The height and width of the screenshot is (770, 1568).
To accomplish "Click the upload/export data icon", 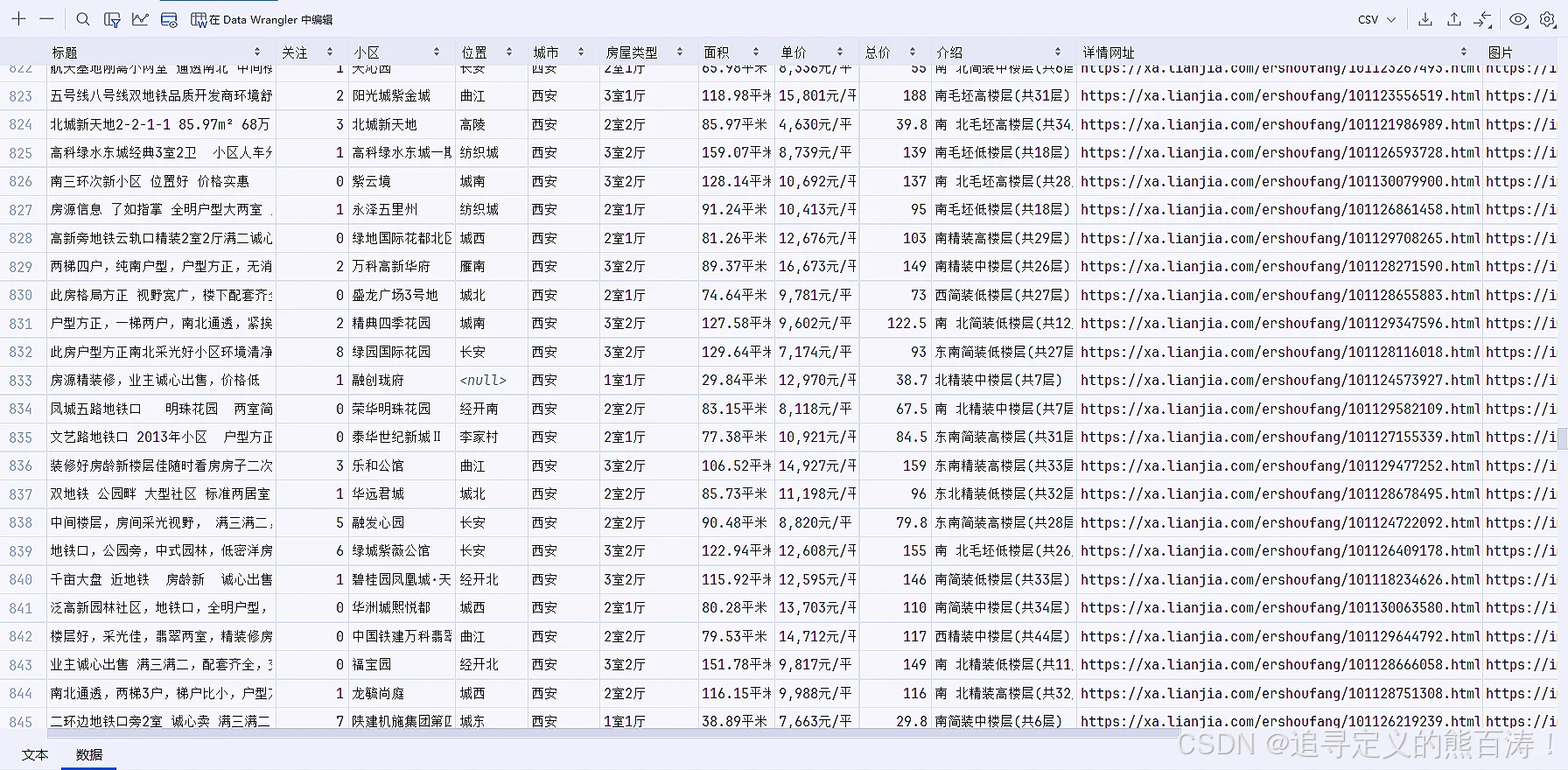I will coord(1454,19).
